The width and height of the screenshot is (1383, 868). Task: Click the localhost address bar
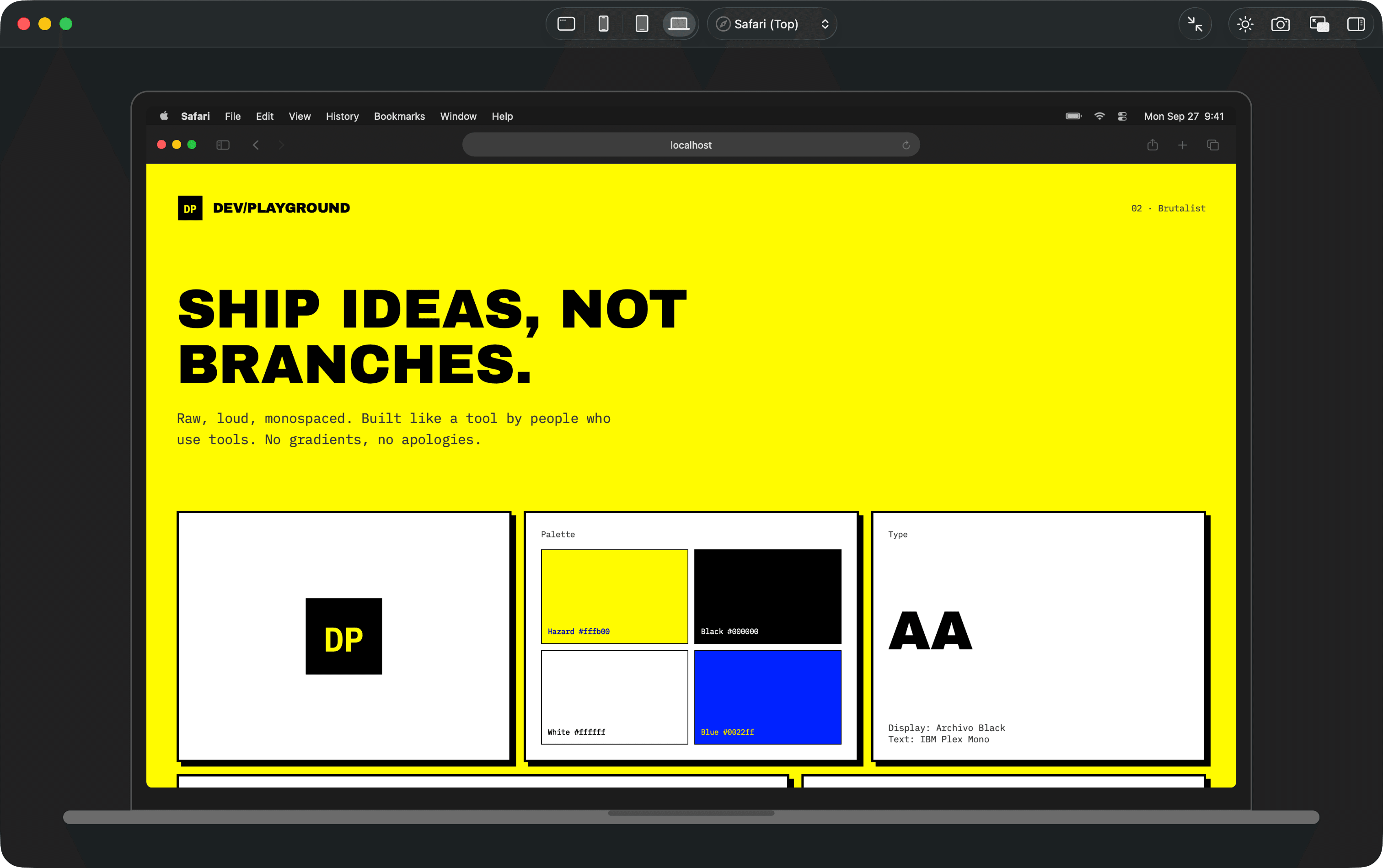pos(691,145)
